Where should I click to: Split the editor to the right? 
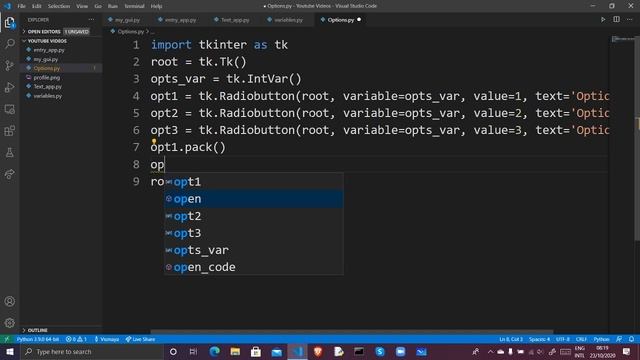(x=616, y=20)
